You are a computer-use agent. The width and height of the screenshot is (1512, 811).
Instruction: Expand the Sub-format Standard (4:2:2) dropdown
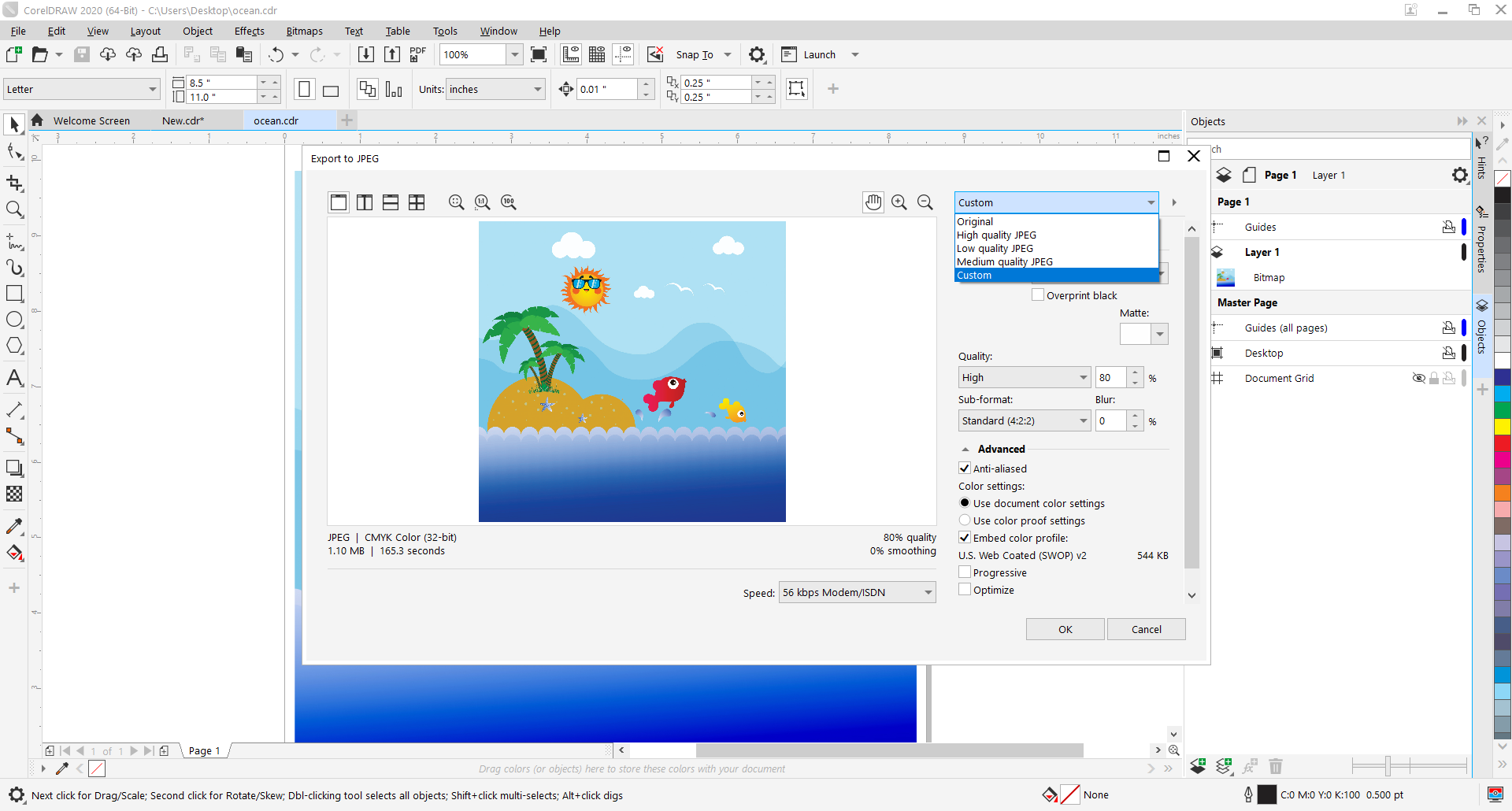point(1024,421)
